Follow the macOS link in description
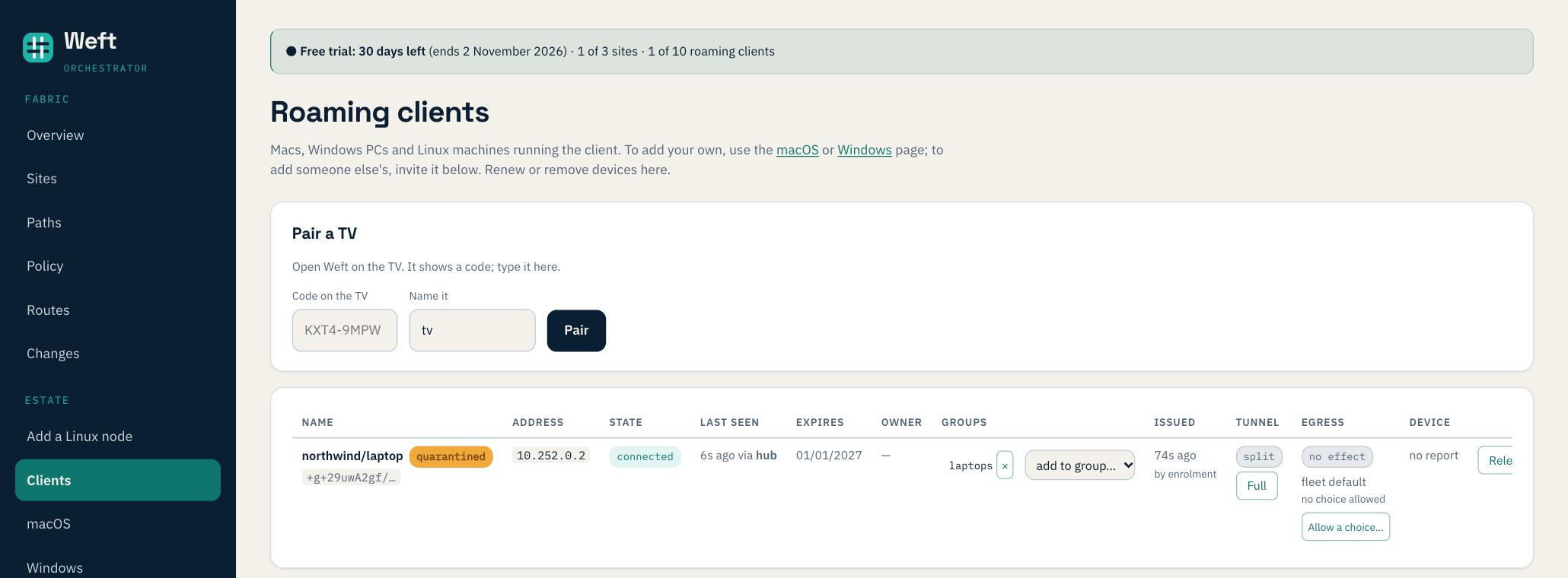This screenshot has height=578, width=1568. click(797, 150)
